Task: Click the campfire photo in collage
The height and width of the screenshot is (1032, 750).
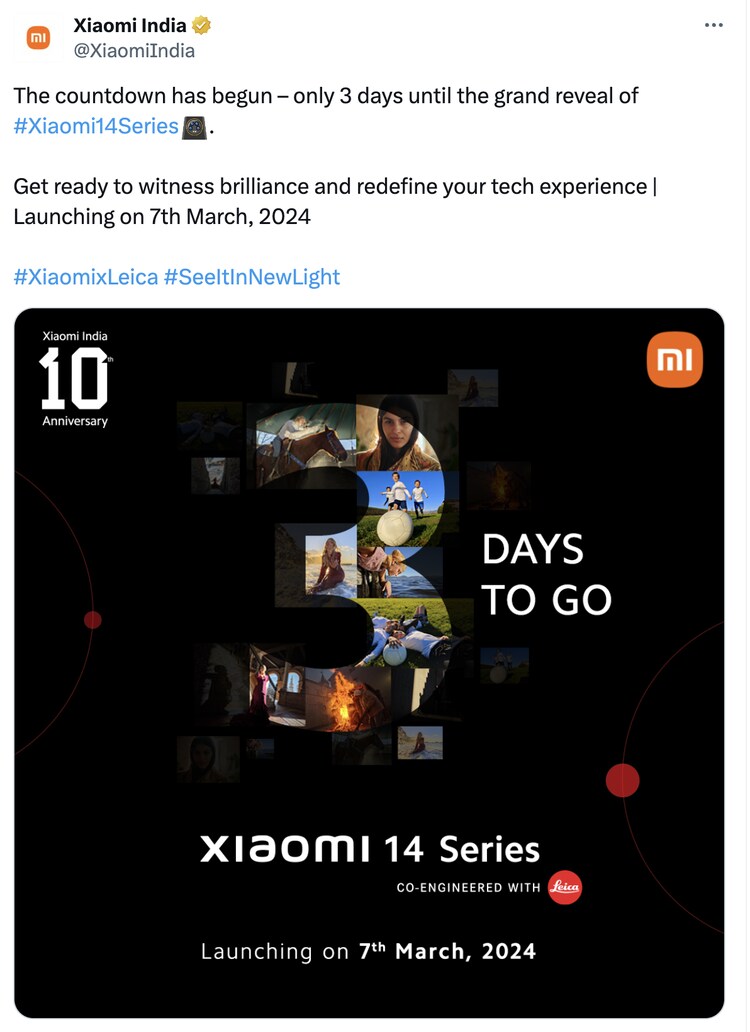Action: 347,700
